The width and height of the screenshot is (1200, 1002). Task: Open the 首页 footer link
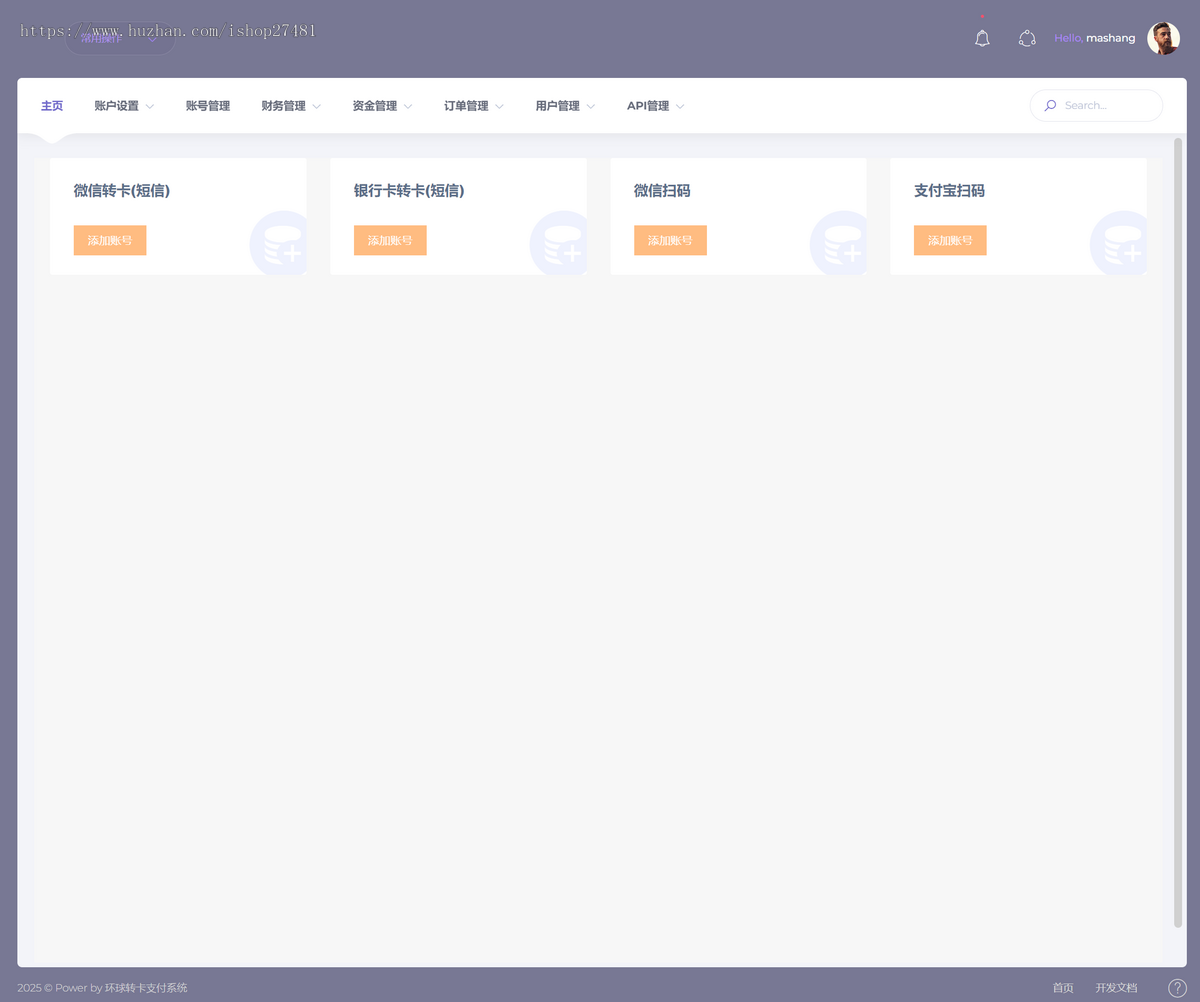point(1063,988)
